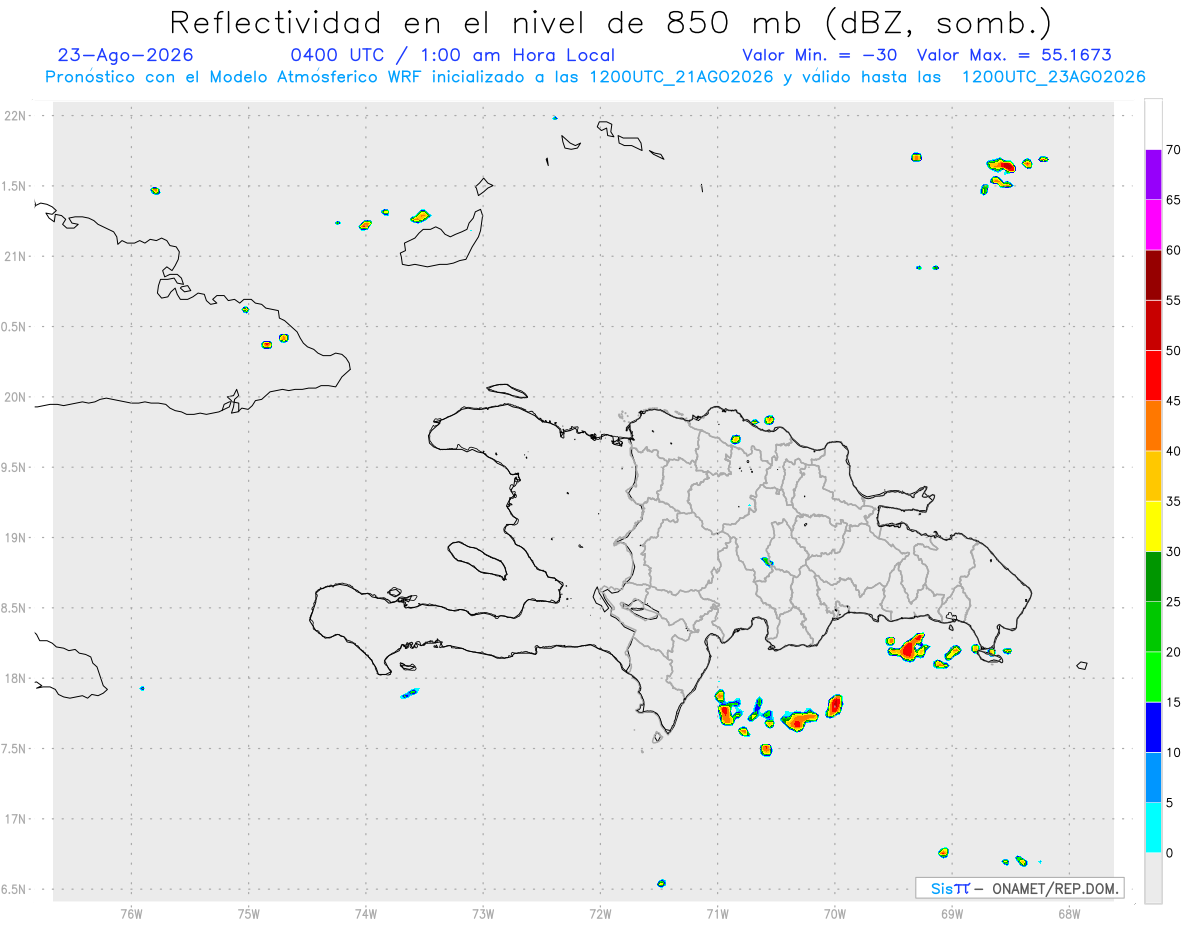The width and height of the screenshot is (1200, 927).
Task: Click the '72W' longitude label
Action: tap(600, 914)
